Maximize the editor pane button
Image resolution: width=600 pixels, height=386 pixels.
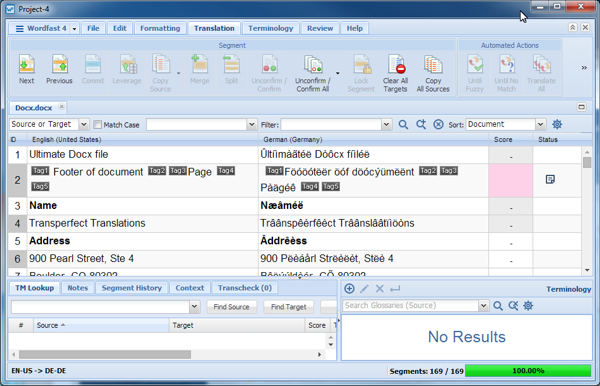[x=581, y=107]
